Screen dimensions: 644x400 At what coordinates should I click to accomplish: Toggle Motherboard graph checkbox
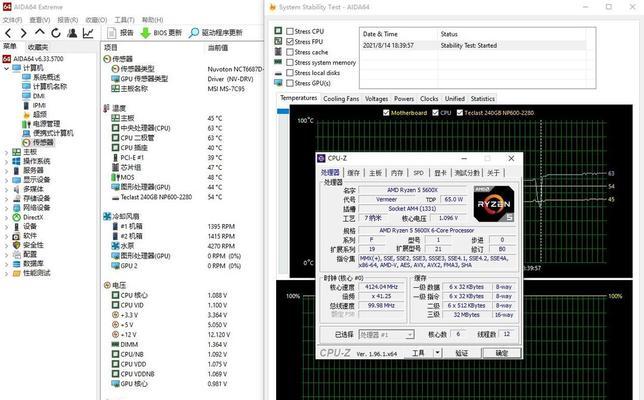click(x=386, y=113)
